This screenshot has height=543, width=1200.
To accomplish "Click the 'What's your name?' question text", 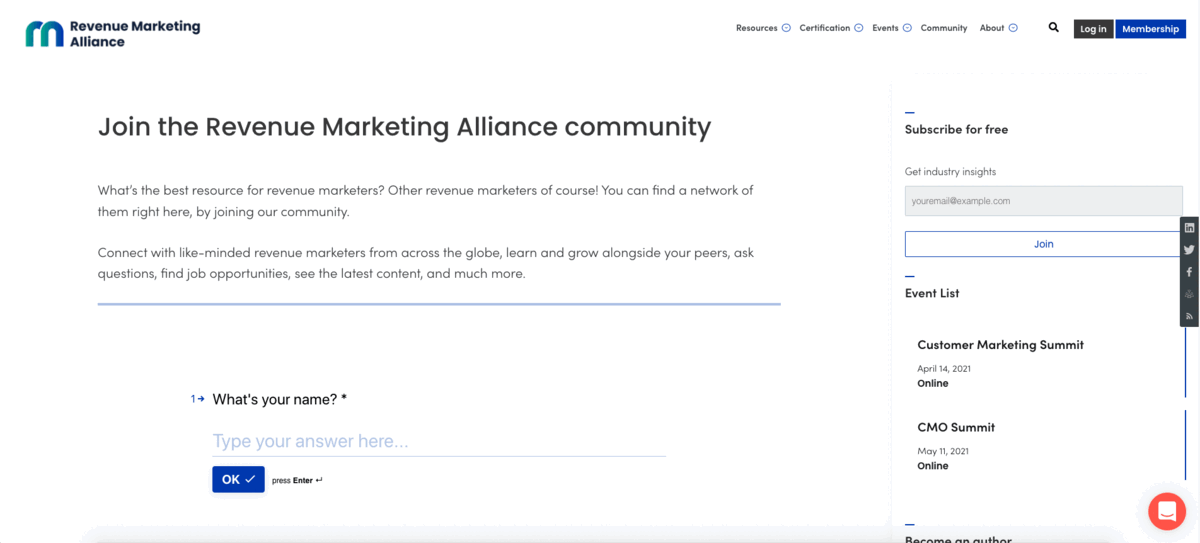I will 280,399.
